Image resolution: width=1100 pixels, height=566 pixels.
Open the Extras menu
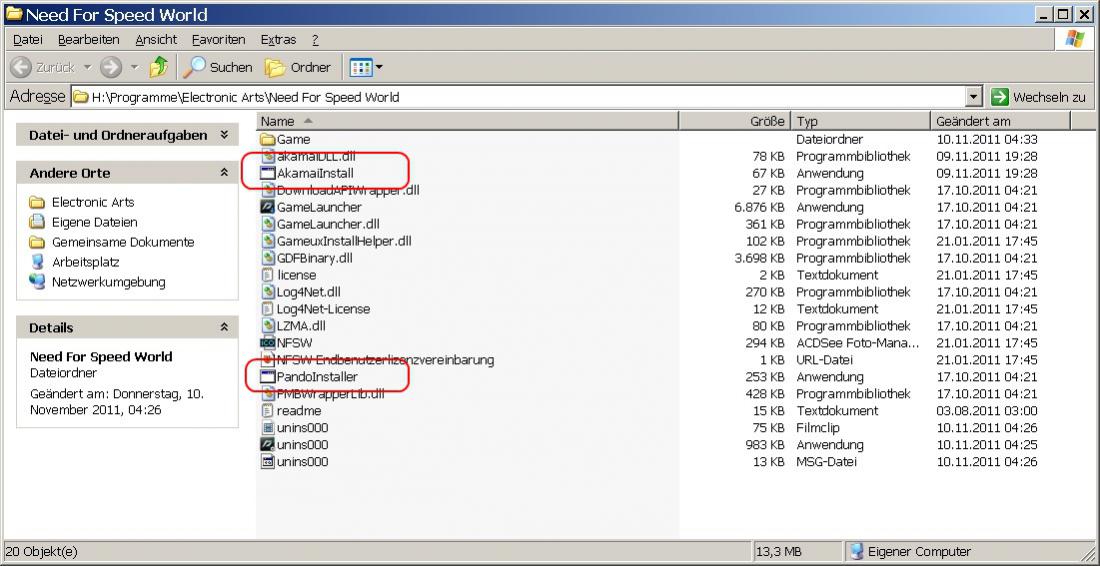279,40
